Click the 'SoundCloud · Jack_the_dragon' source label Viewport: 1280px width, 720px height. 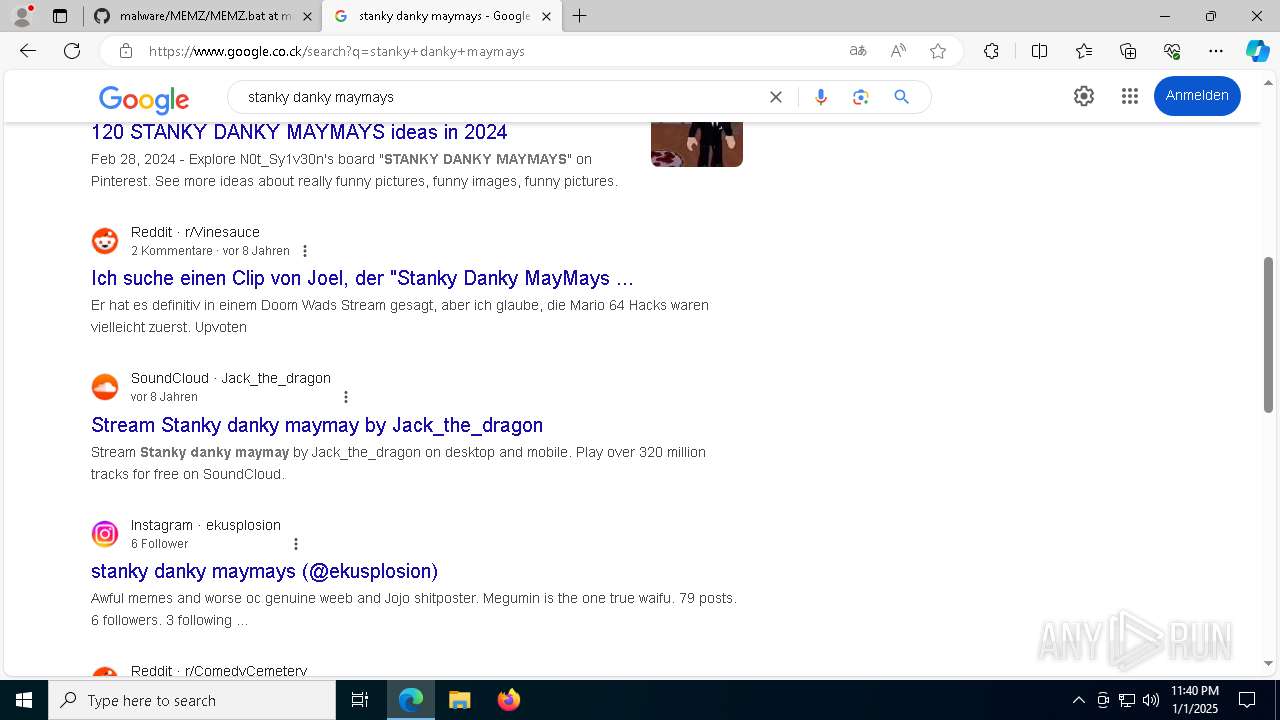230,378
